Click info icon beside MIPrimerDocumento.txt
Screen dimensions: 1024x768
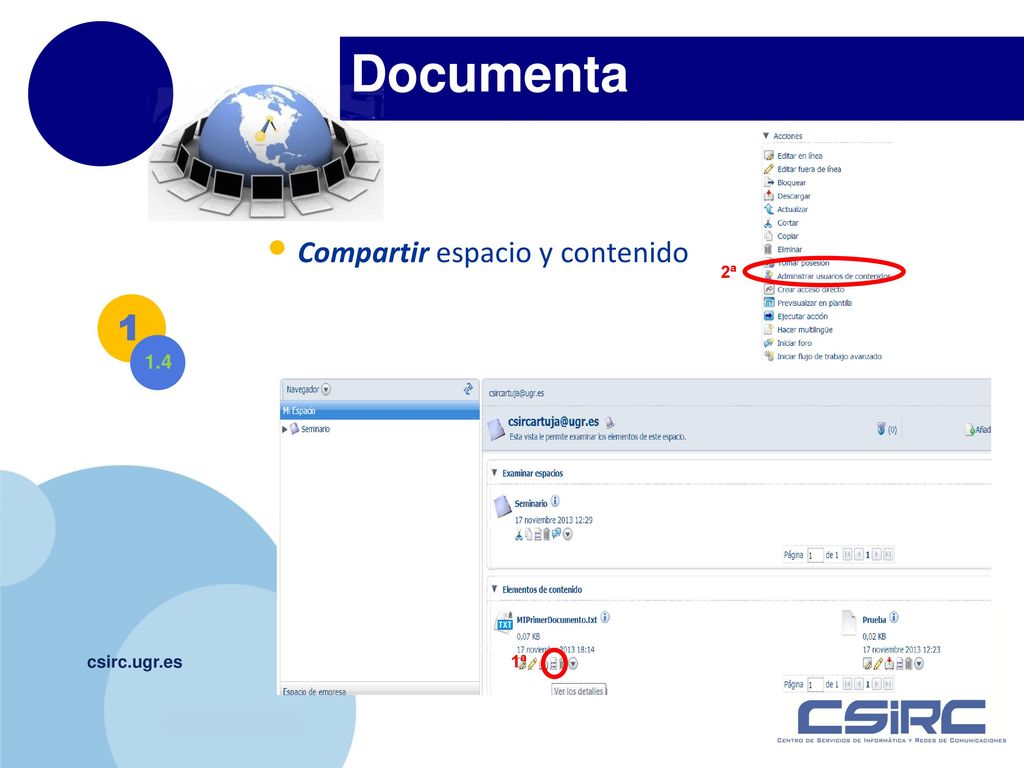(605, 618)
